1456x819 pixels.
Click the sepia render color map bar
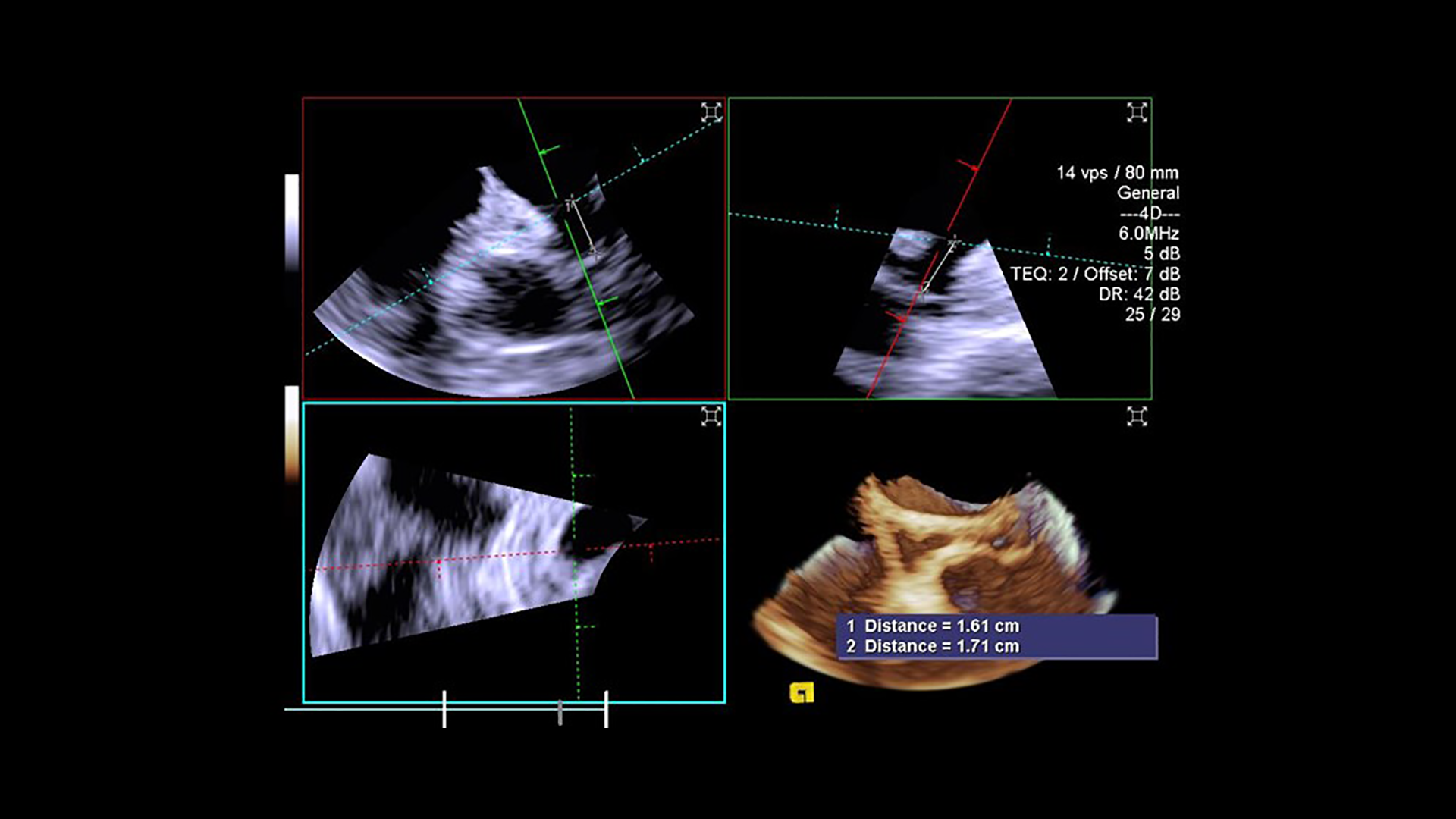(x=292, y=434)
